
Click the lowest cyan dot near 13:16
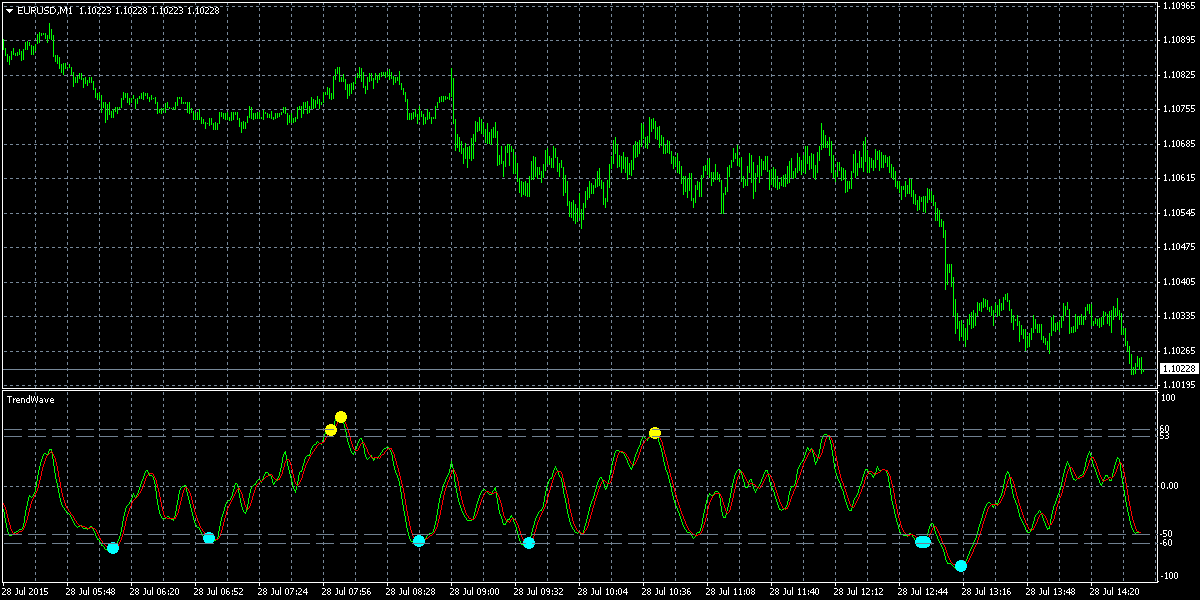961,566
